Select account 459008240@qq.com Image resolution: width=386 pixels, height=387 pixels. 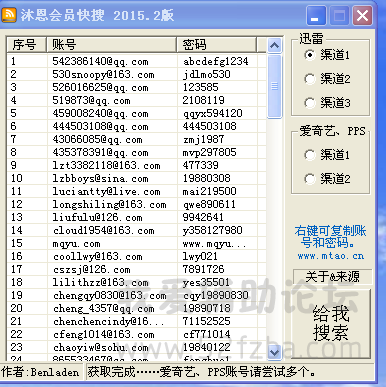[100, 113]
